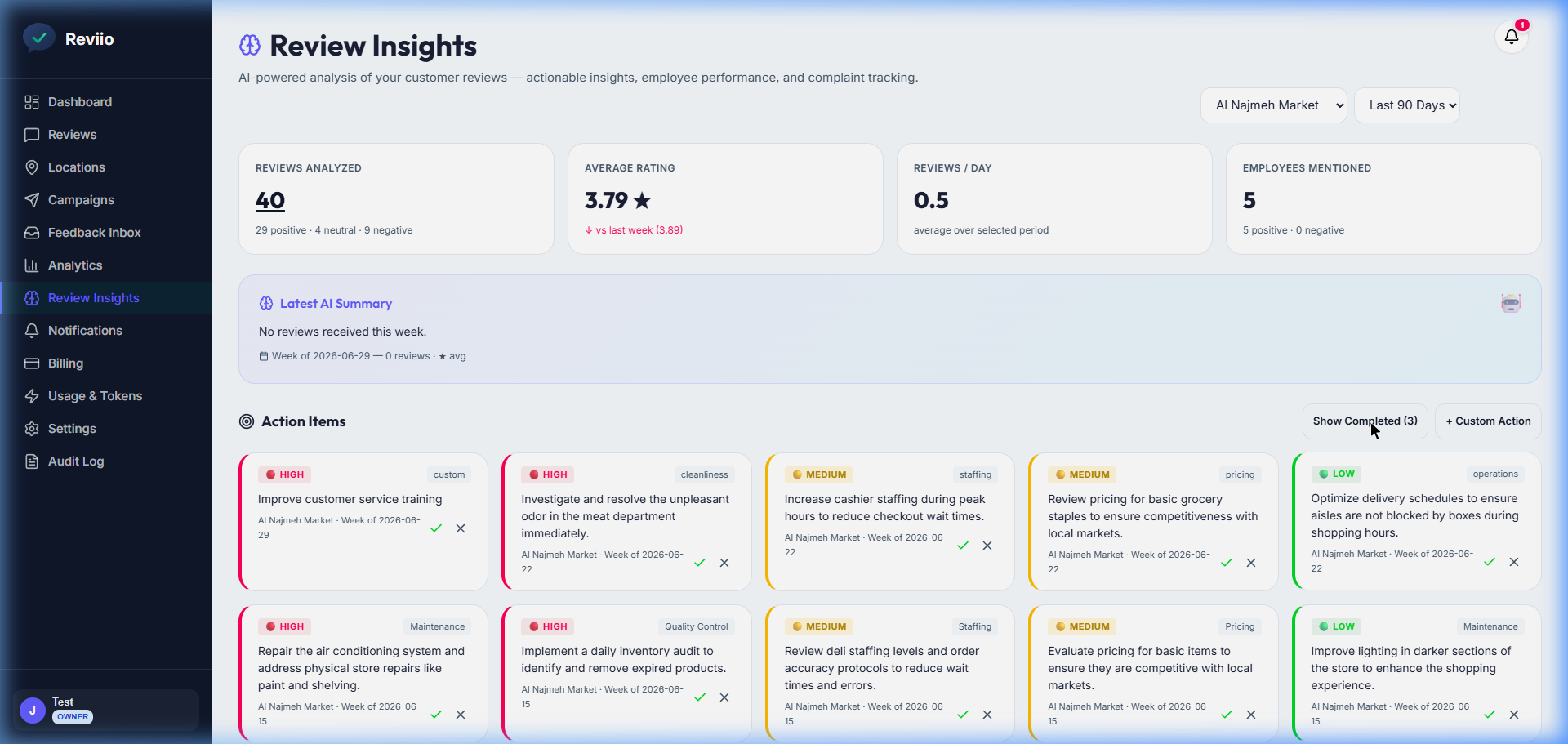The width and height of the screenshot is (1568, 744).
Task: Open the notifications bell icon
Action: click(1512, 37)
